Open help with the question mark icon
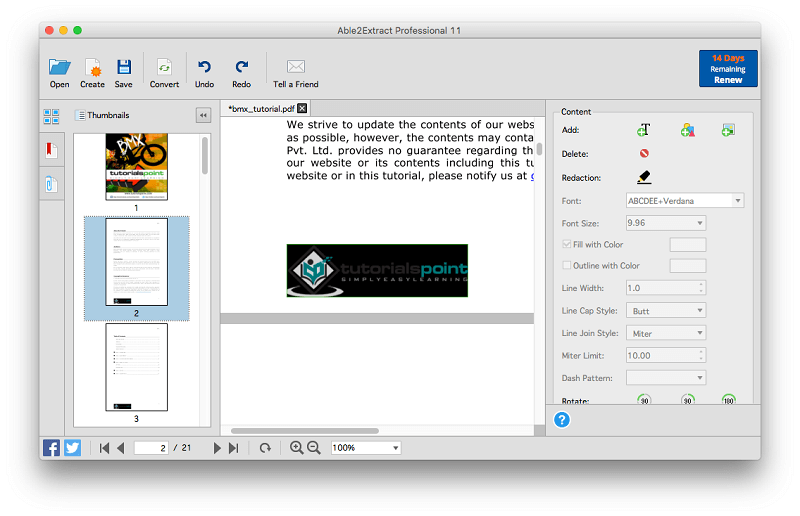 coord(562,420)
